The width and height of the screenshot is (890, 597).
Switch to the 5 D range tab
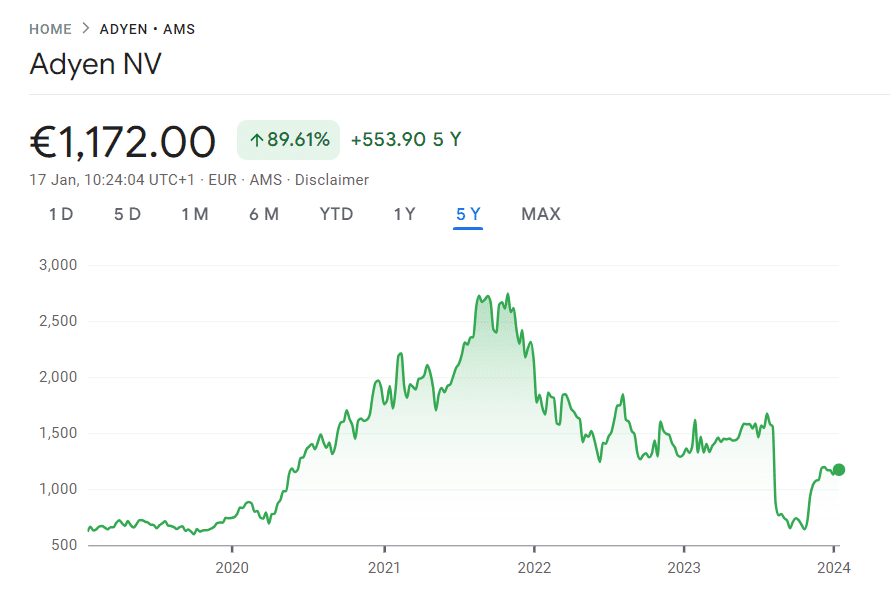point(127,214)
